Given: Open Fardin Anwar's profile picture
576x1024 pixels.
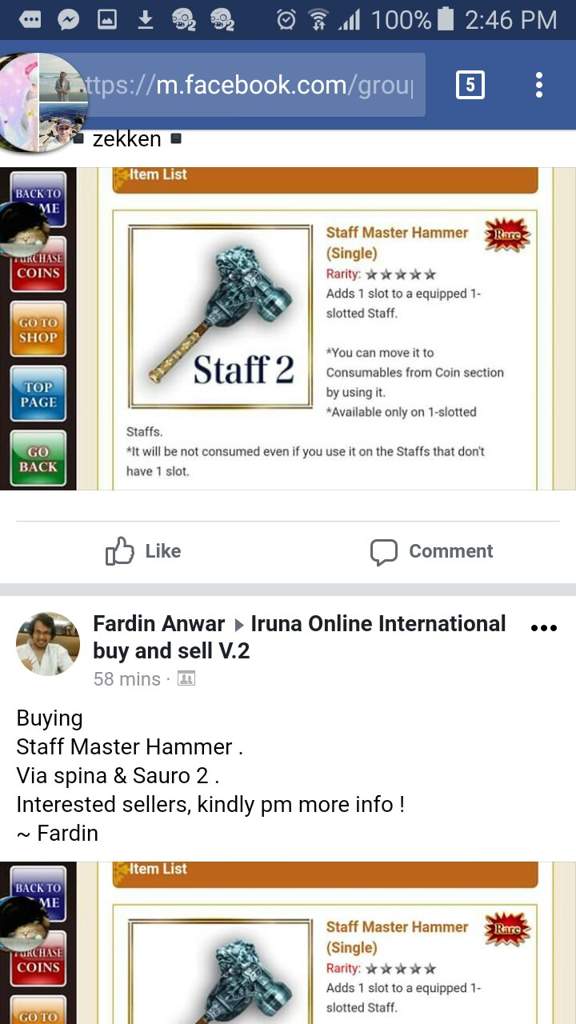Looking at the screenshot, I should (48, 643).
